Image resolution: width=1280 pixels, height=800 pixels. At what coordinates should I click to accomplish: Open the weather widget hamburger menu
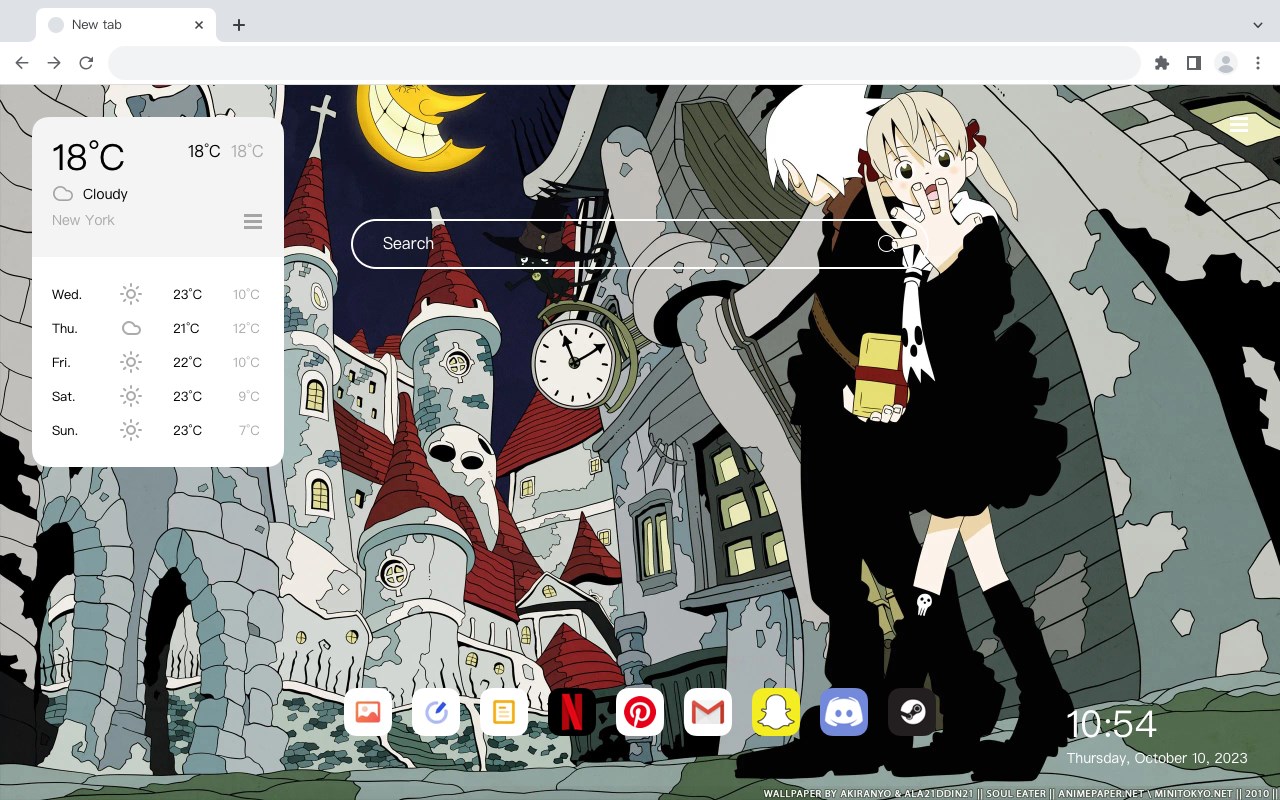[x=253, y=221]
